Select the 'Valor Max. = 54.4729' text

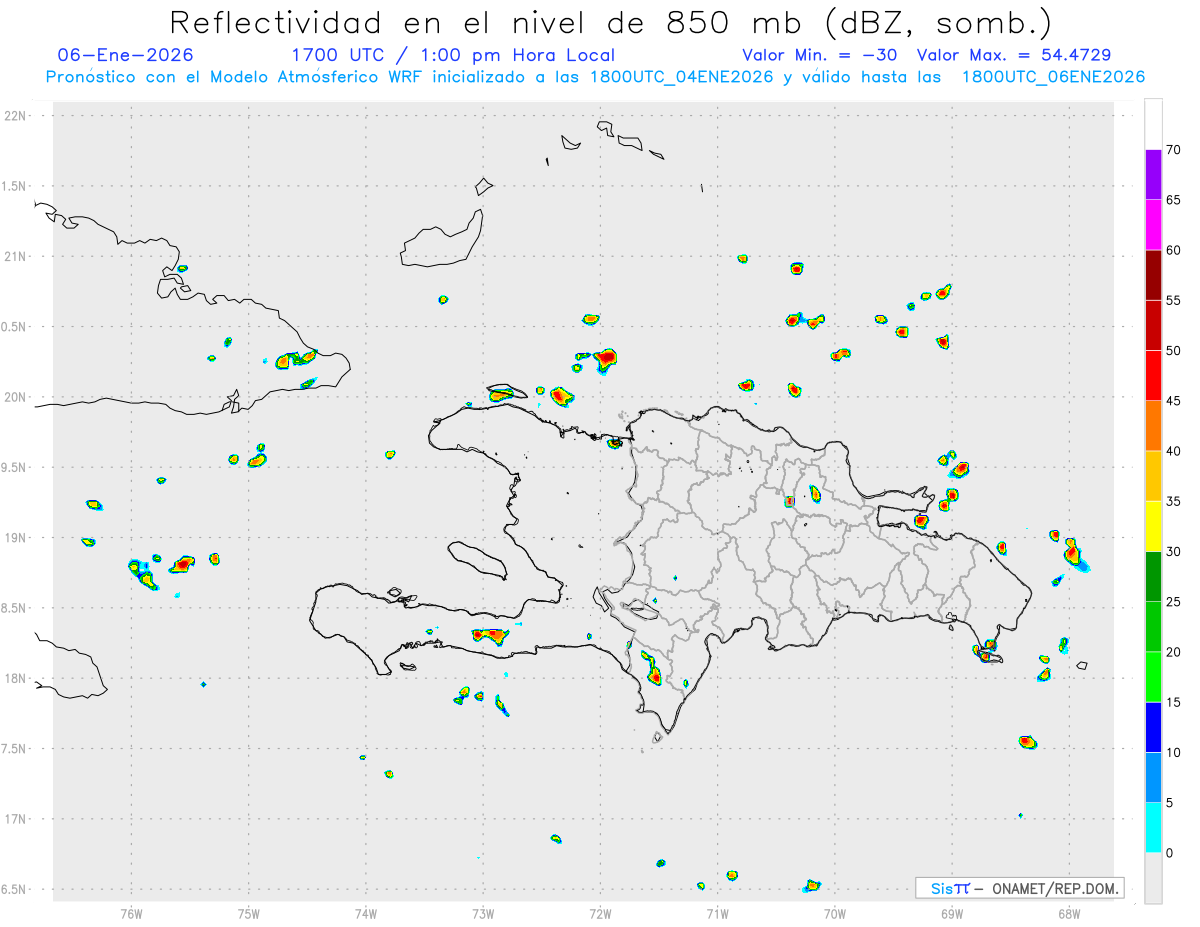[x=1014, y=55]
